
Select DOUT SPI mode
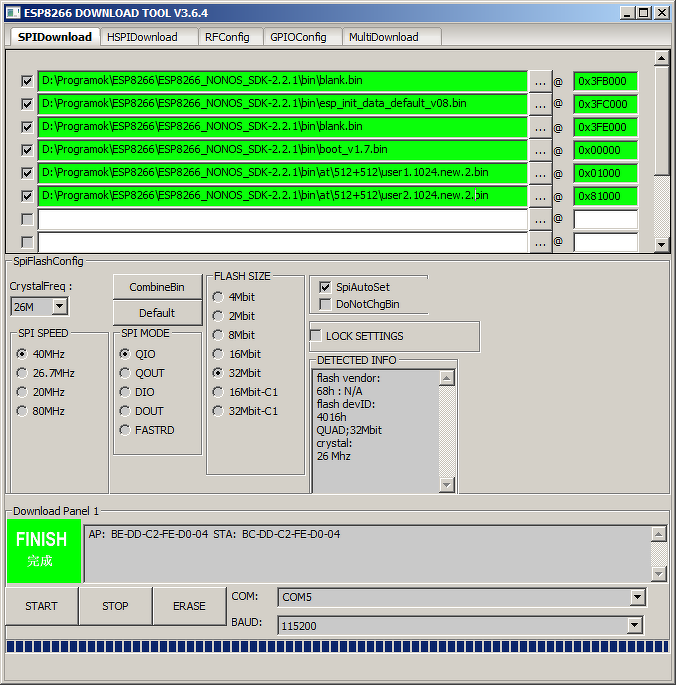click(142, 411)
